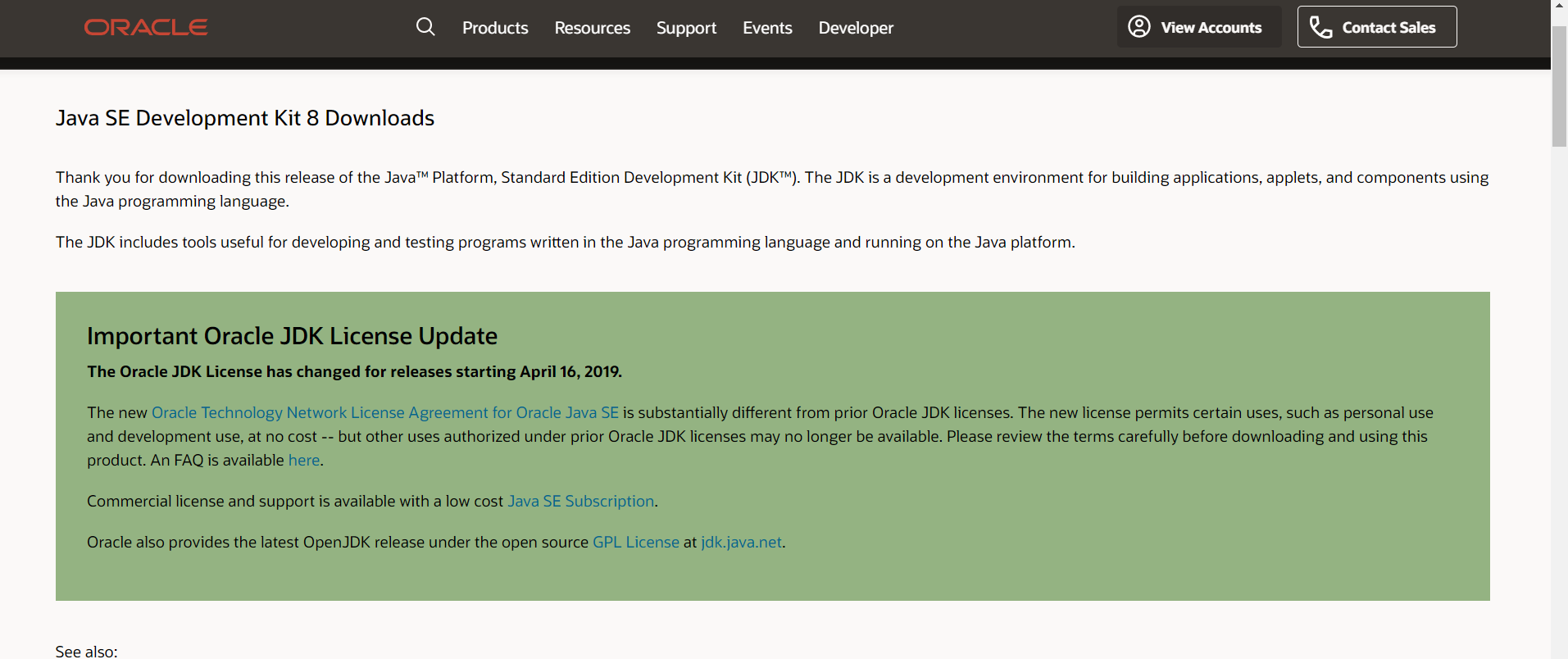Open the Developer menu

pos(856,28)
